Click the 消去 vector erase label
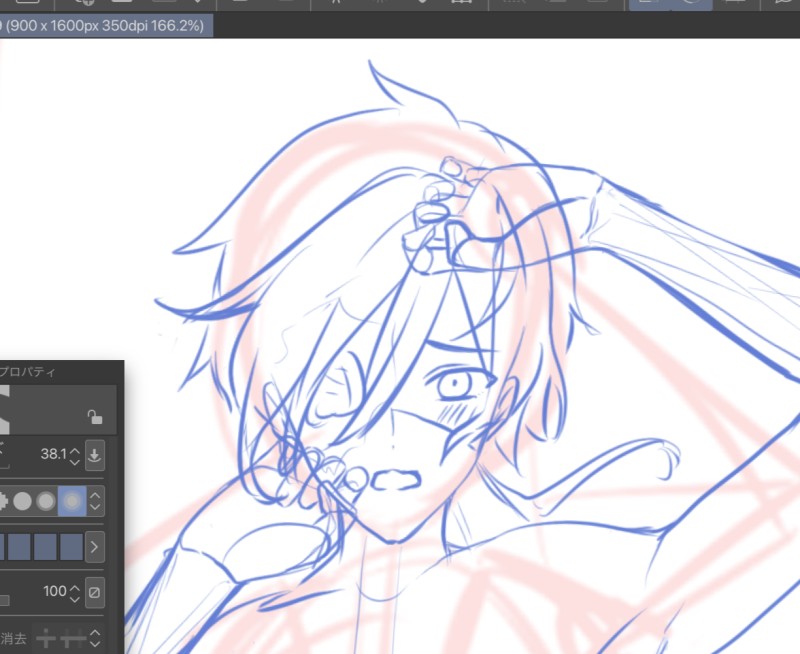Screen dimensions: 800x654 click(14, 638)
